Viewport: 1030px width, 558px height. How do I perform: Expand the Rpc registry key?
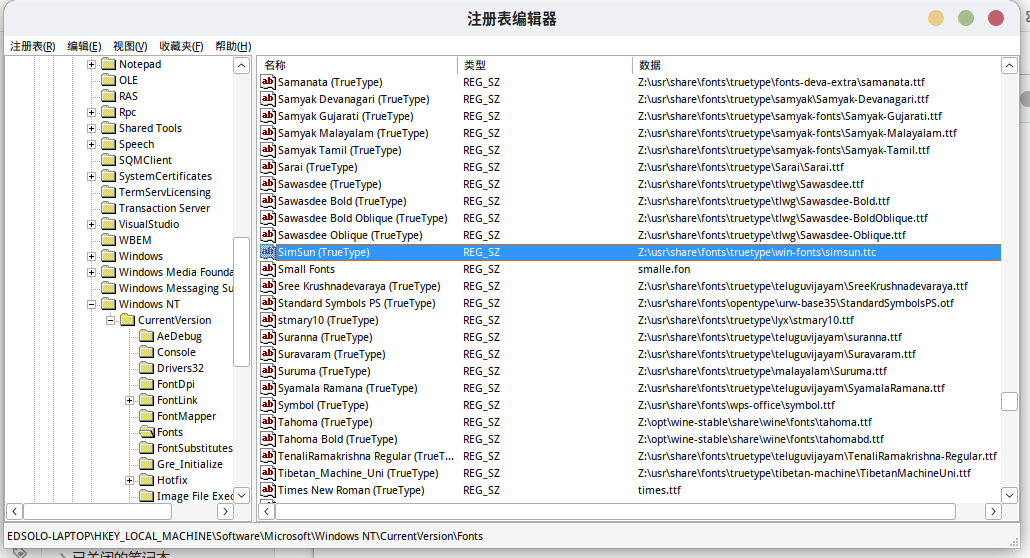pyautogui.click(x=91, y=112)
